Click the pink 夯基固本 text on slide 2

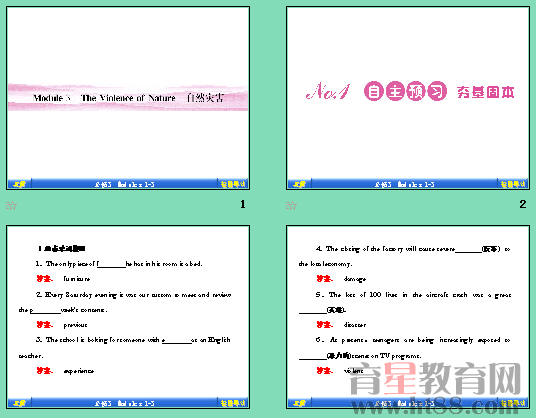(485, 92)
